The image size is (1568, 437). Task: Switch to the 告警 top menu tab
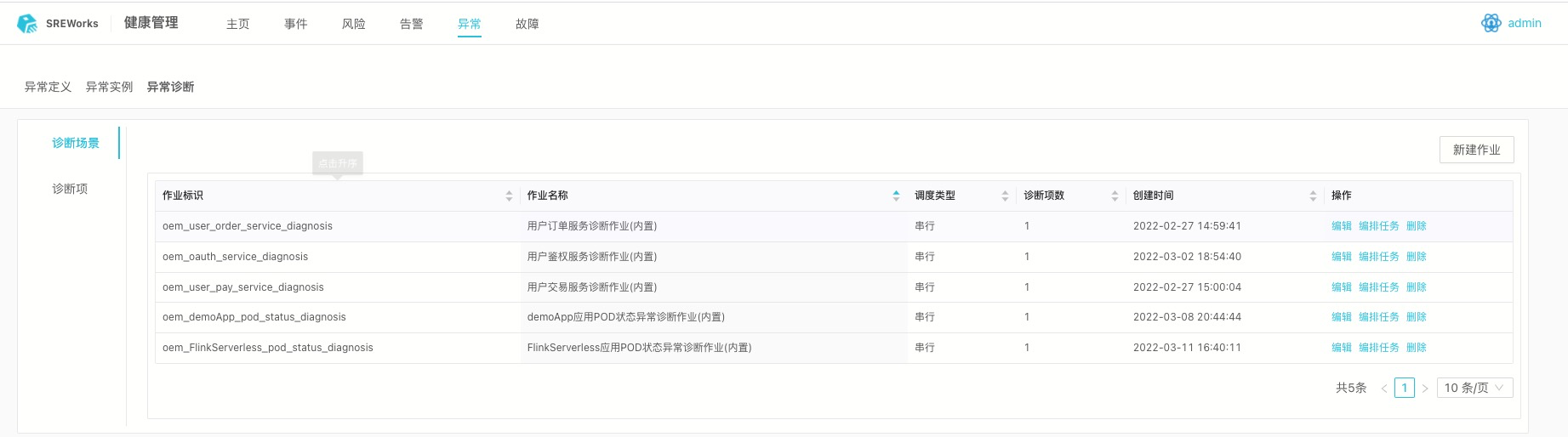pyautogui.click(x=412, y=24)
